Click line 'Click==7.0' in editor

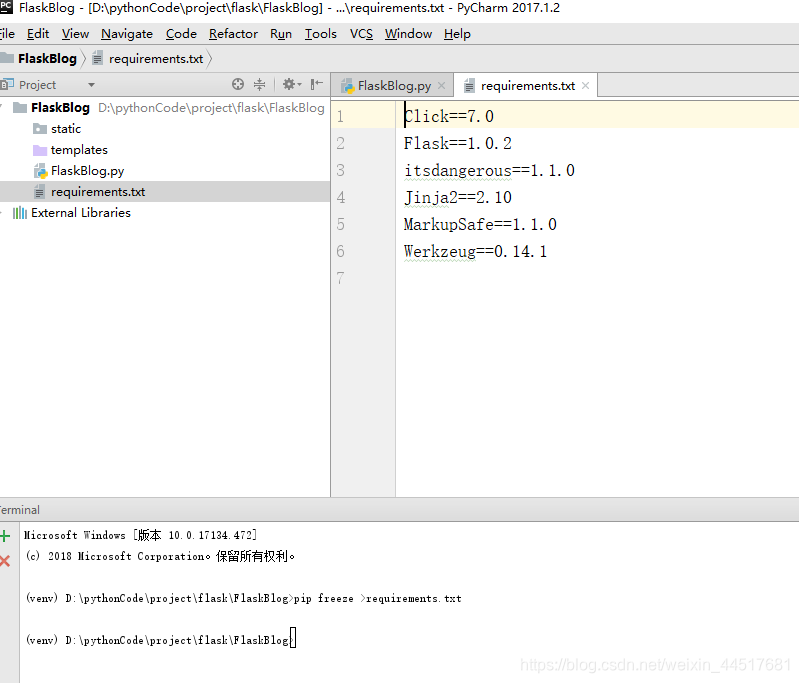pyautogui.click(x=449, y=116)
